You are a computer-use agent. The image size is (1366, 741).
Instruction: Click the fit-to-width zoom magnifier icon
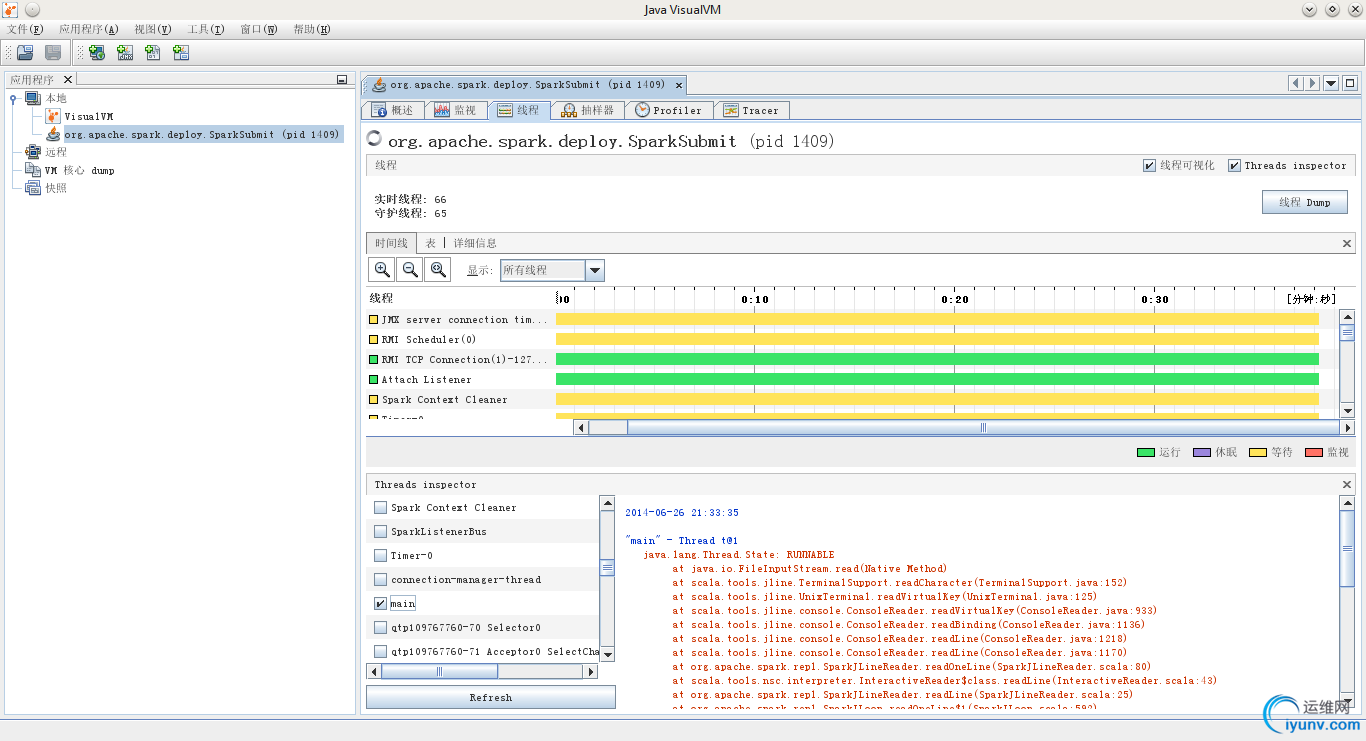[438, 269]
